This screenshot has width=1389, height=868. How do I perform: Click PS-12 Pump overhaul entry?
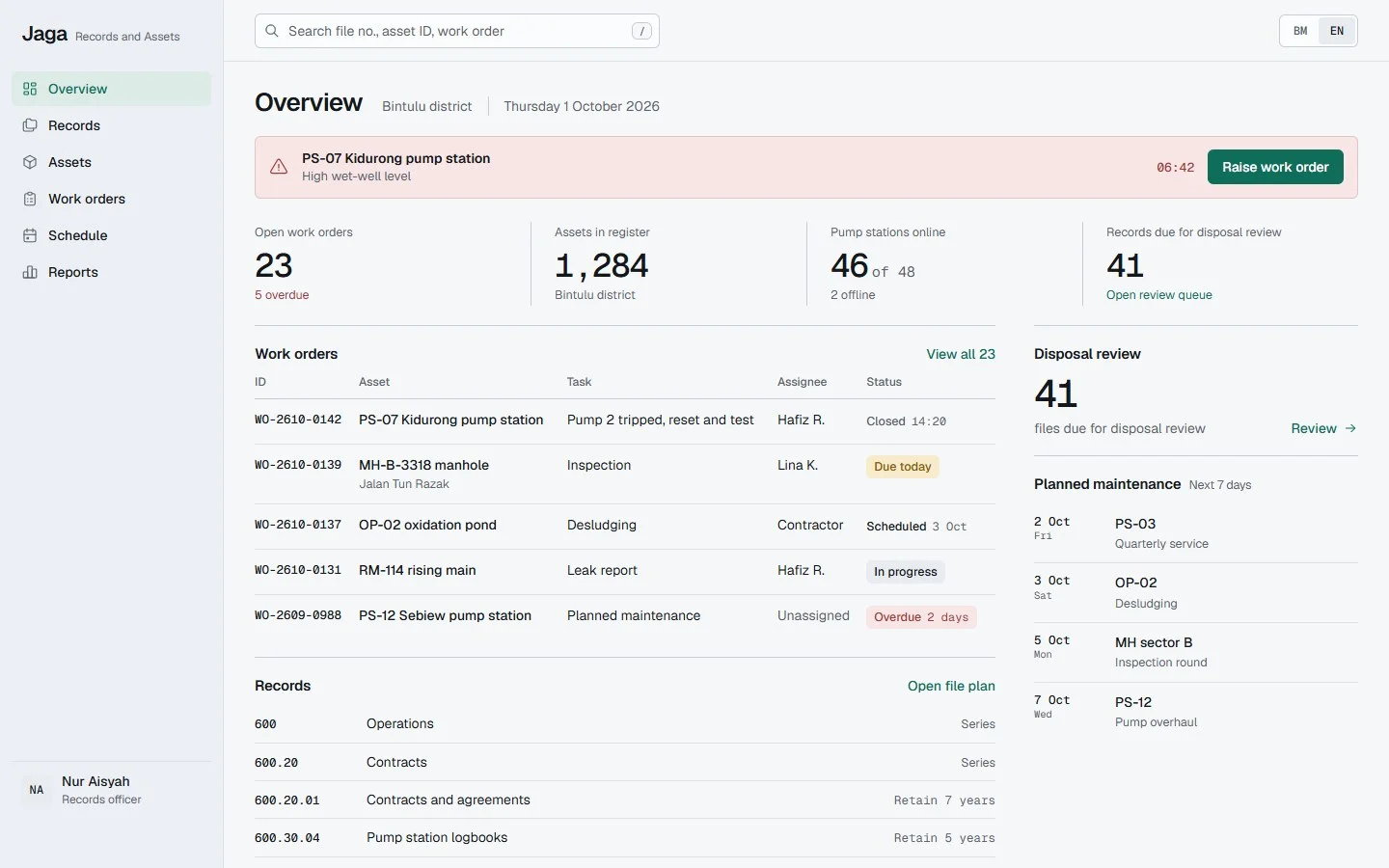click(x=1196, y=712)
